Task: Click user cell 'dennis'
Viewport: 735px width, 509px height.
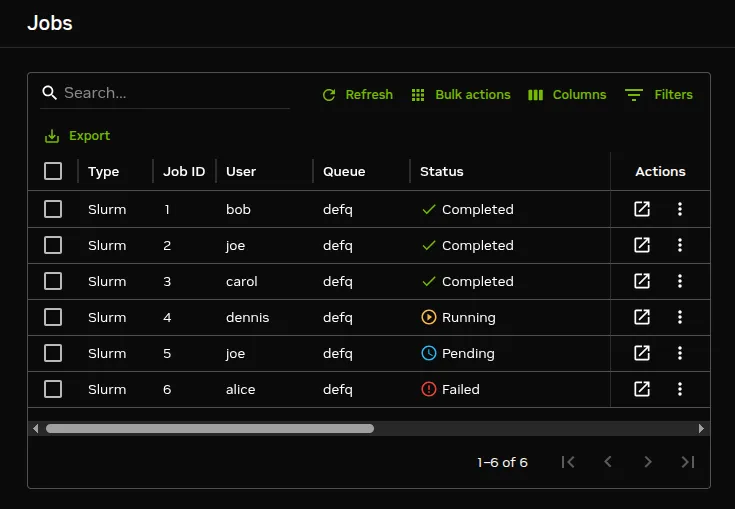Action: (x=248, y=318)
